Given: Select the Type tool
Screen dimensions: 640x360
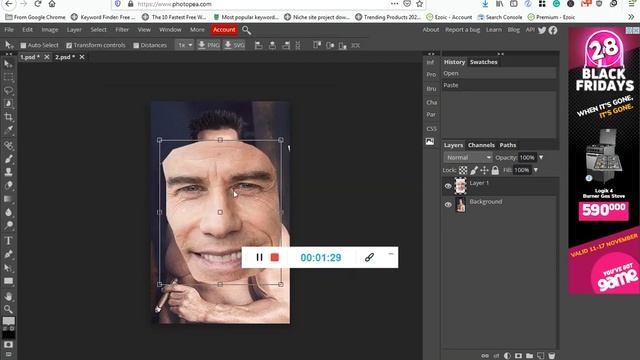Looking at the screenshot, I should pyautogui.click(x=8, y=241).
